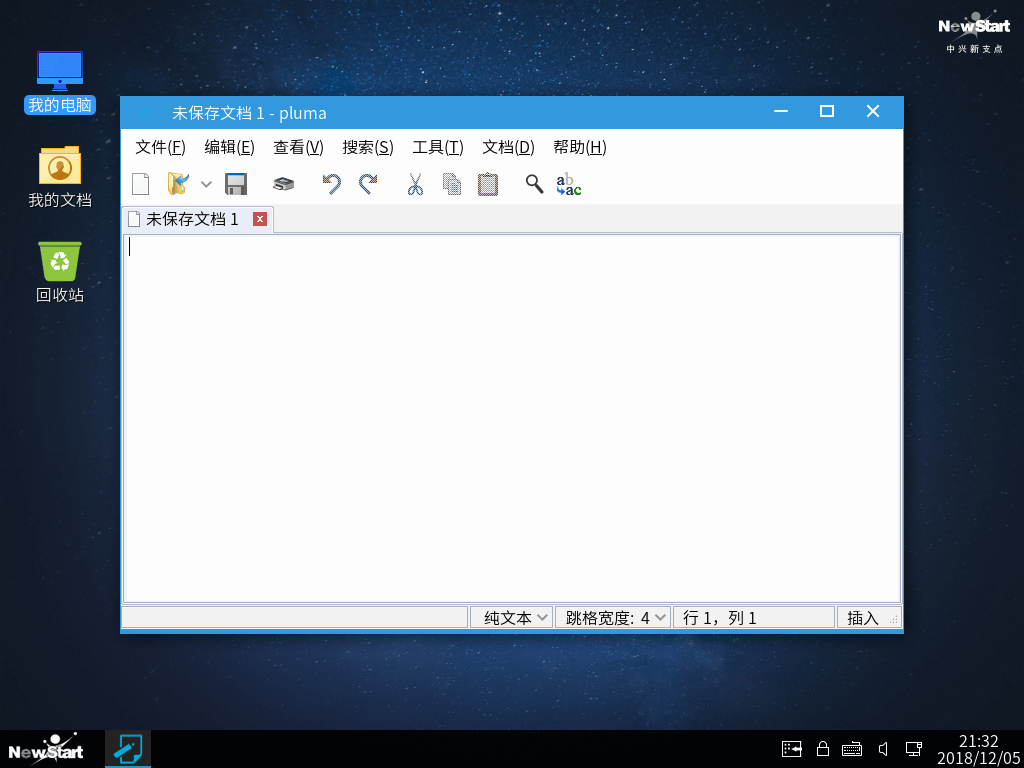Minimize the pluma window
Viewport: 1024px width, 768px height.
[x=780, y=112]
